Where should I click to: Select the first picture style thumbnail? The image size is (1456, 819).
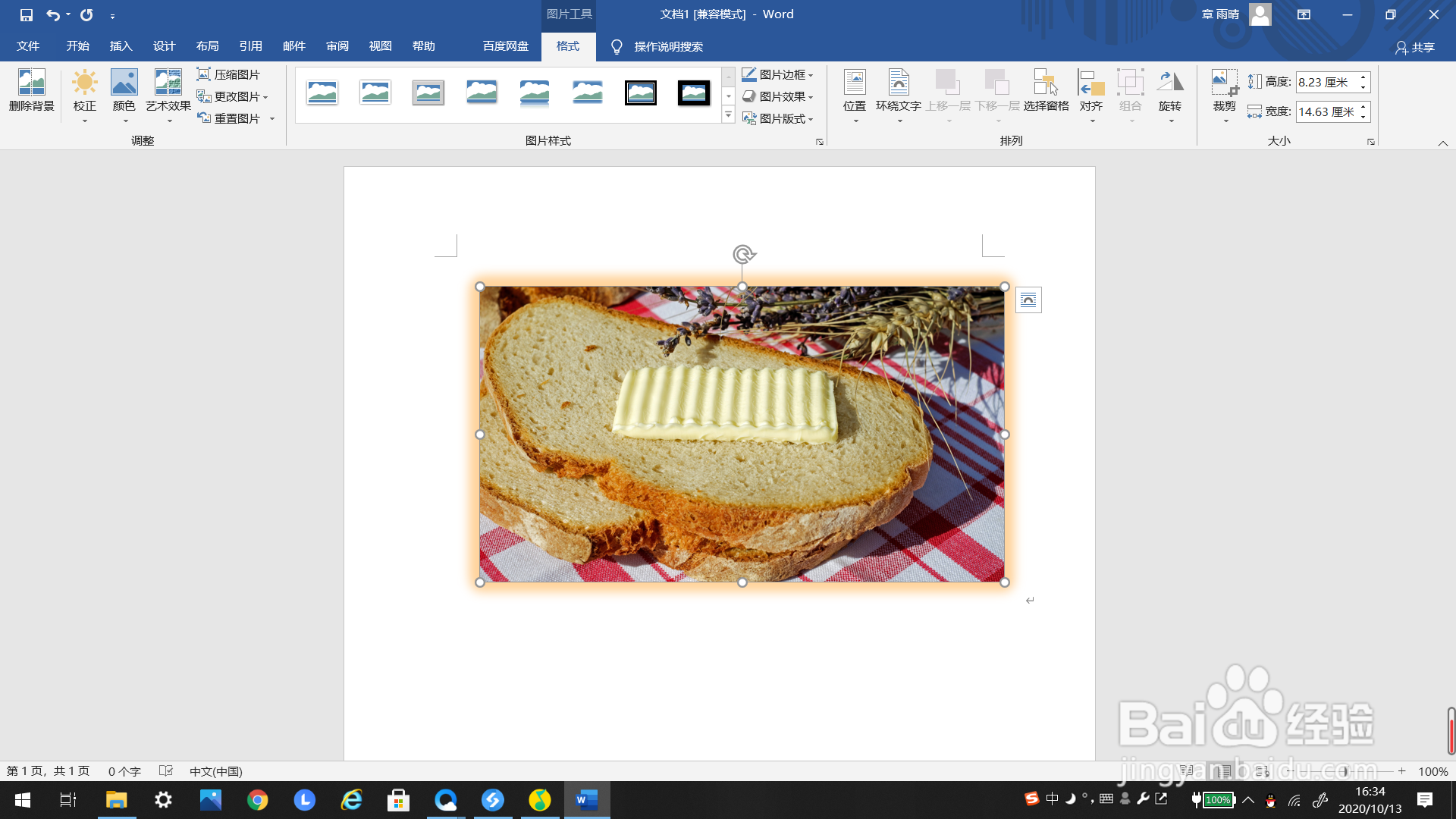coord(322,93)
